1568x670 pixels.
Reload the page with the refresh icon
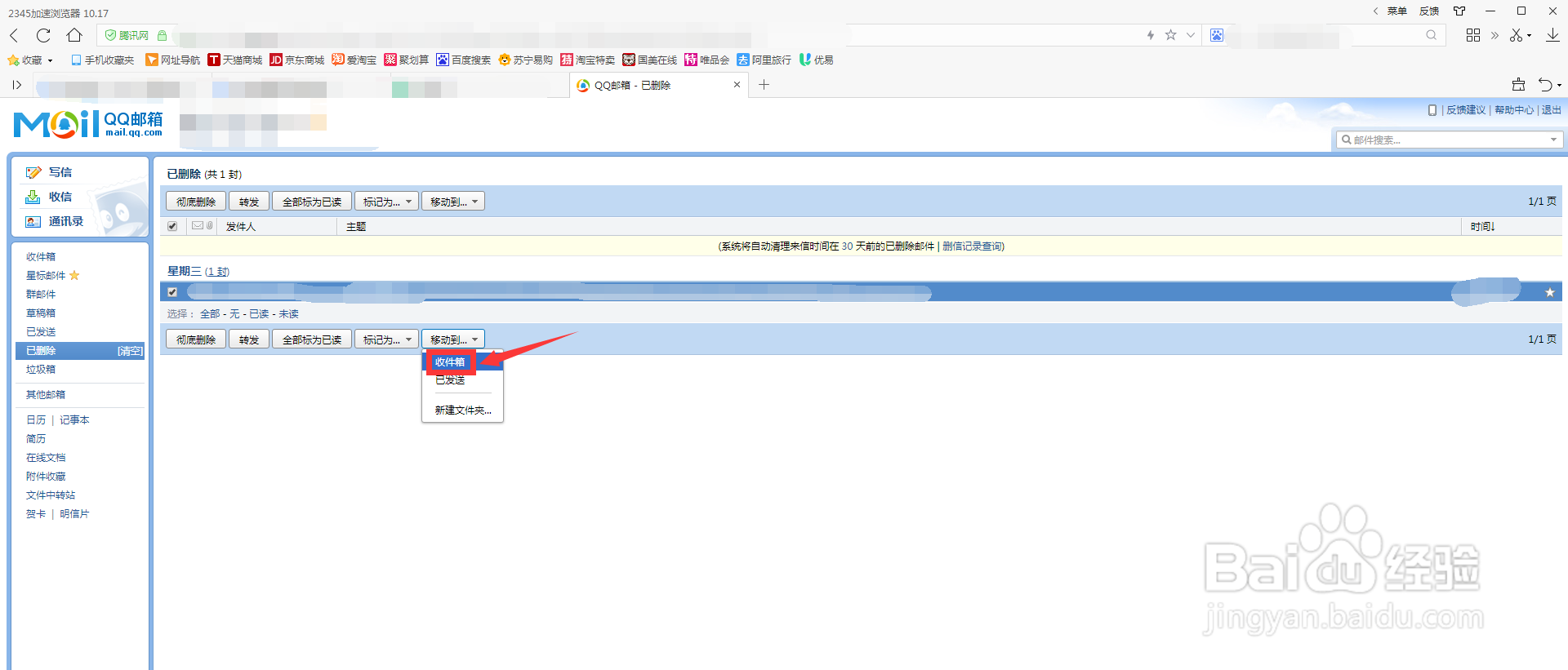43,35
